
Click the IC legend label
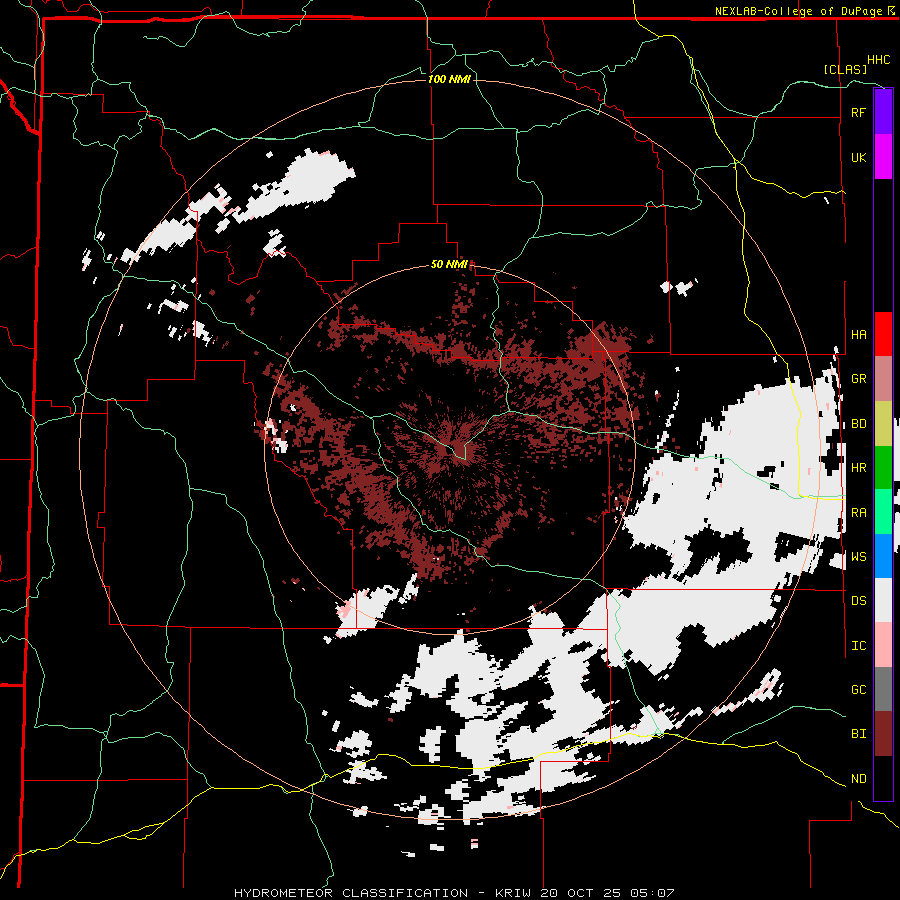858,646
